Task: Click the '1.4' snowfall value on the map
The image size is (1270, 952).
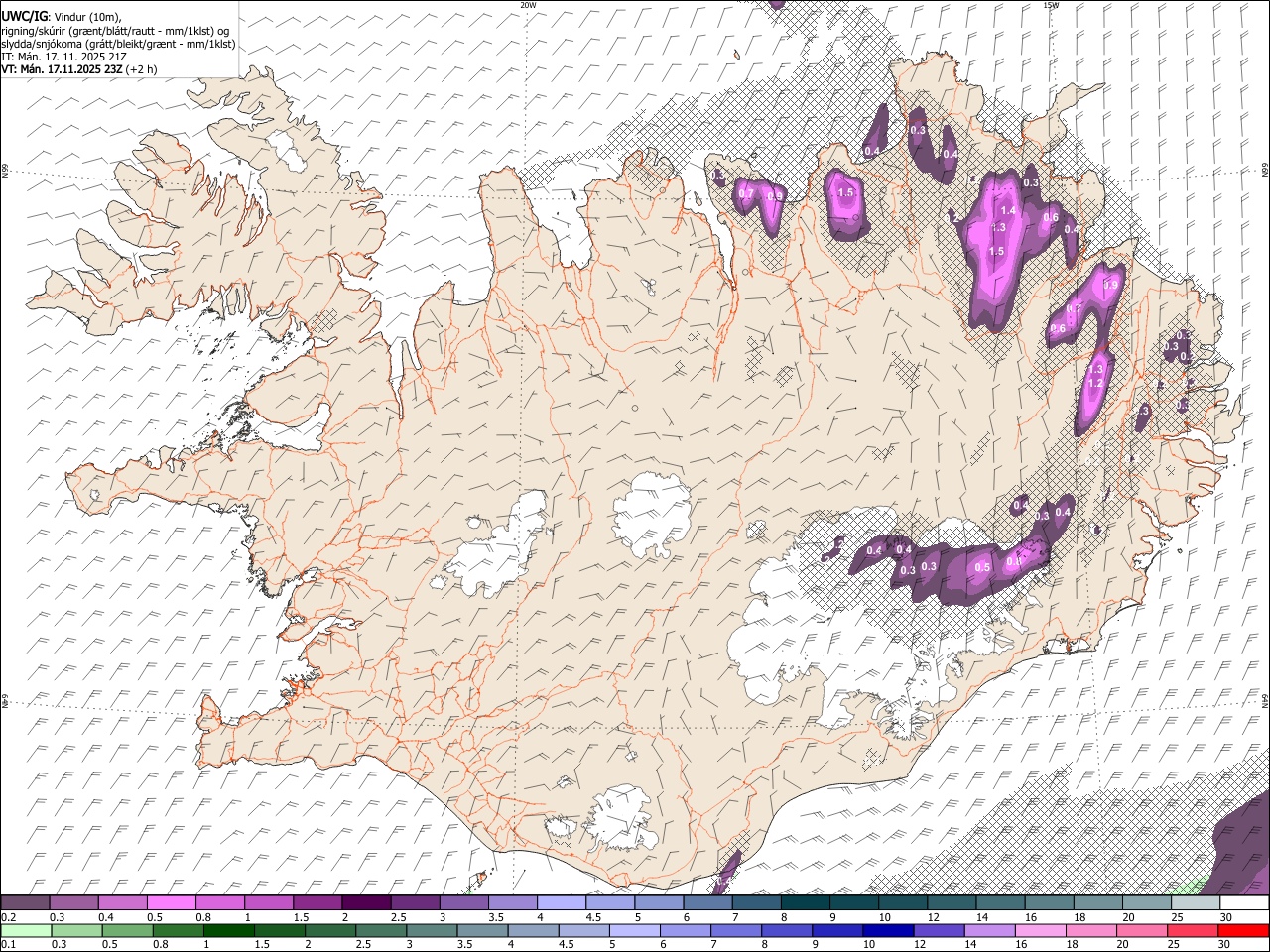Action: 1009,210
